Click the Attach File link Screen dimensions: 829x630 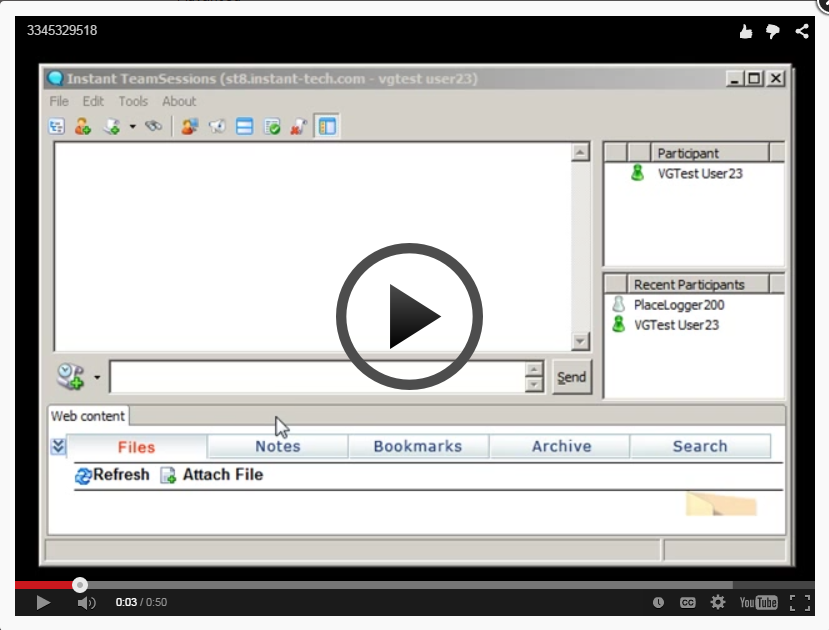211,475
